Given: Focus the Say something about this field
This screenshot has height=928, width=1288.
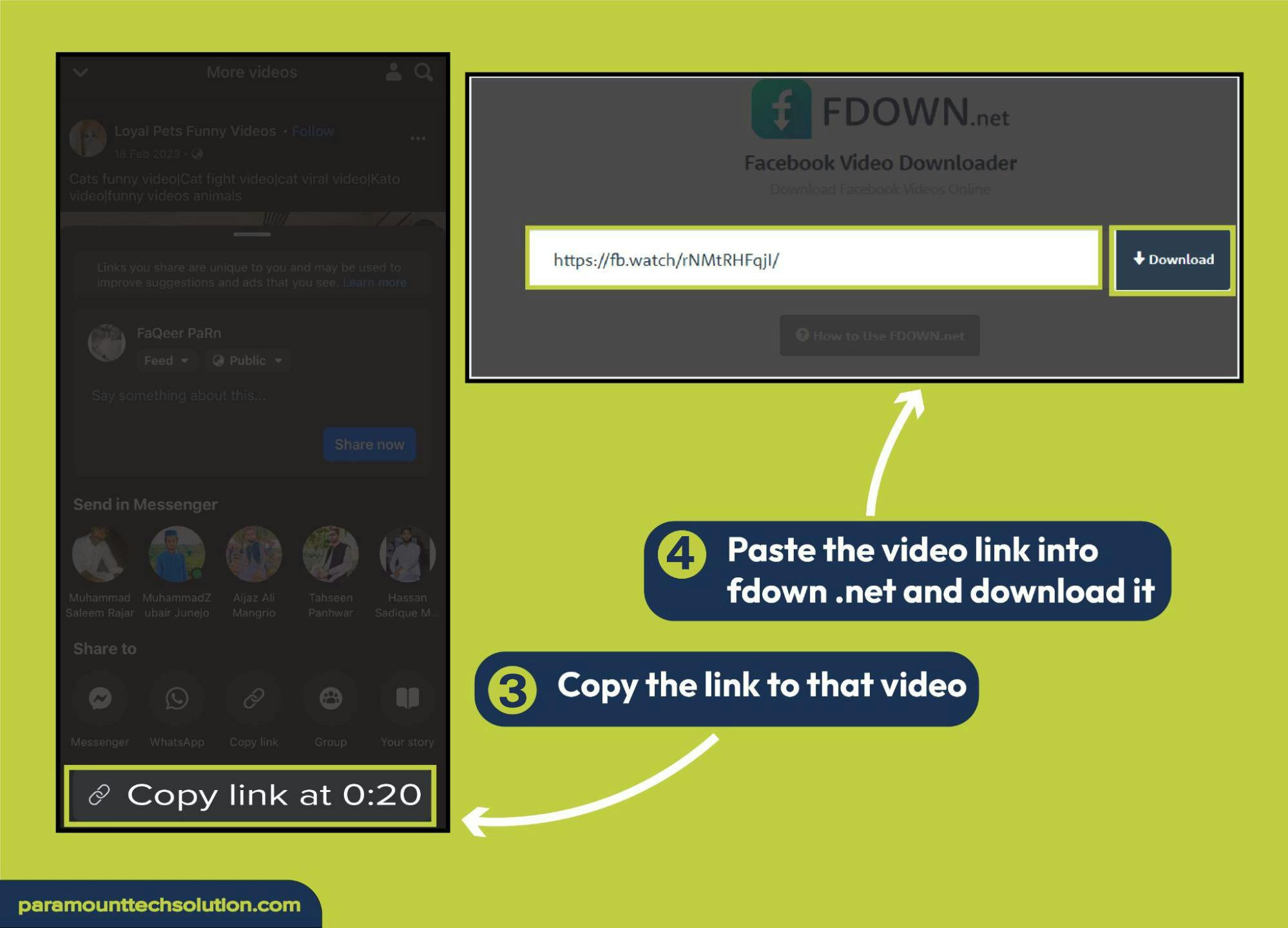Looking at the screenshot, I should [x=178, y=395].
